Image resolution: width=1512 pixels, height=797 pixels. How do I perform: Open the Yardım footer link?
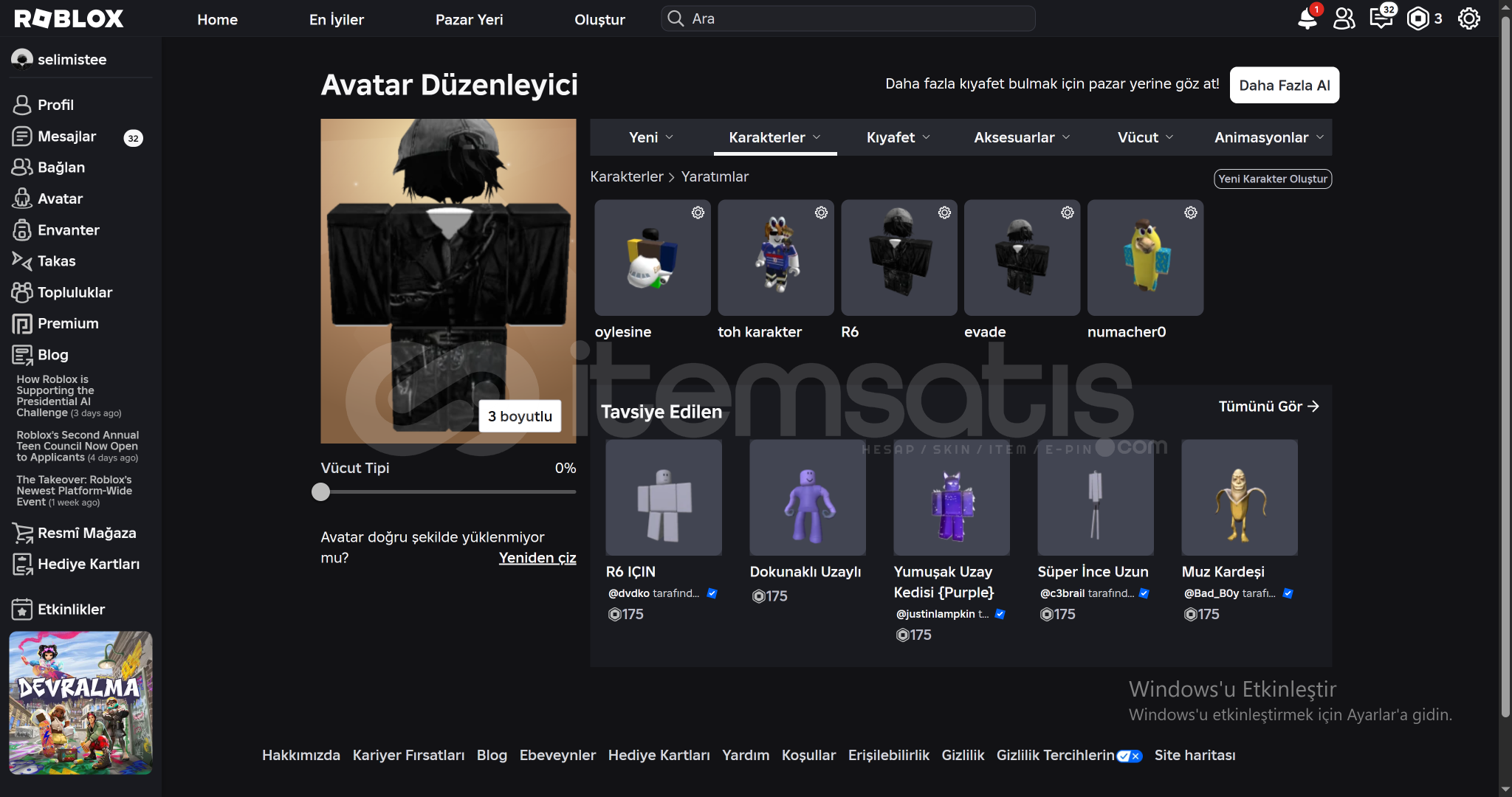tap(746, 755)
